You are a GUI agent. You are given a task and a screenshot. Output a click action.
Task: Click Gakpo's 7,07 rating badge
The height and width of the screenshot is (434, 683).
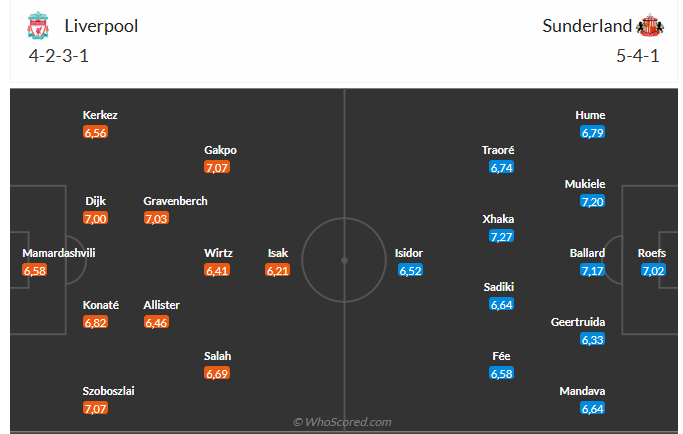pos(217,167)
